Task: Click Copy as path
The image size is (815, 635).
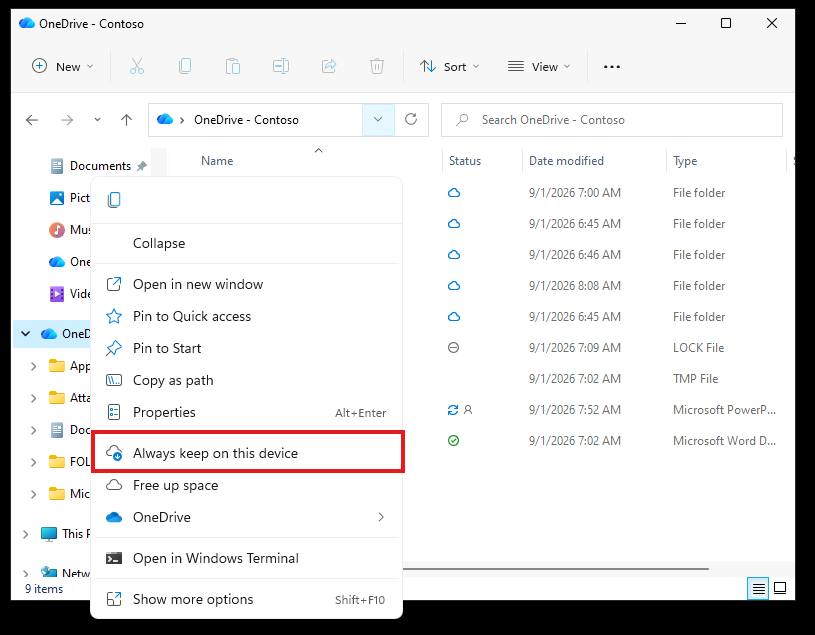Action: point(247,380)
